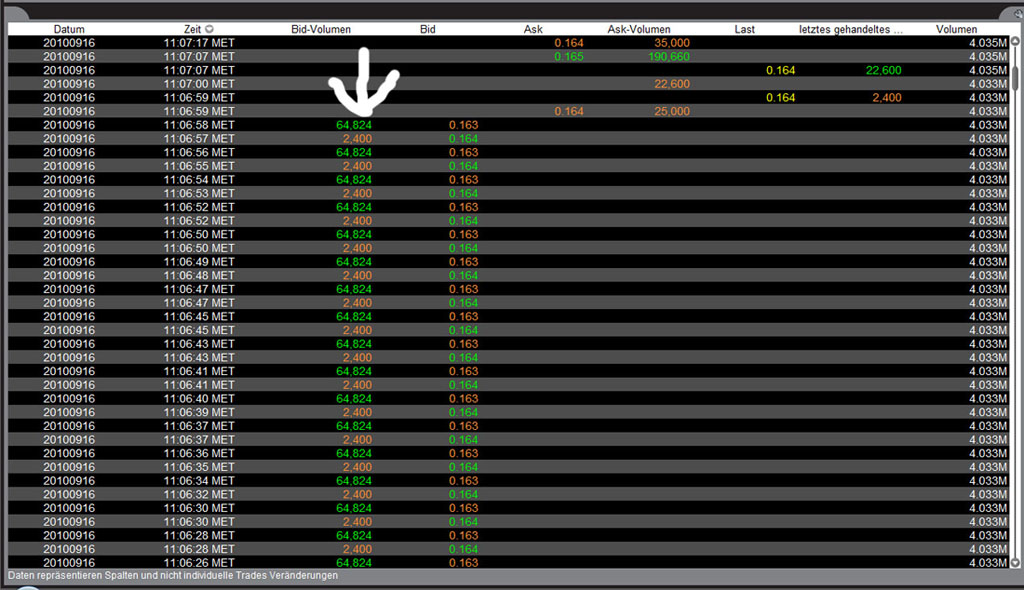This screenshot has width=1024, height=590.
Task: Click the Ask 0.164 in the 35,000 row
Action: [x=569, y=43]
